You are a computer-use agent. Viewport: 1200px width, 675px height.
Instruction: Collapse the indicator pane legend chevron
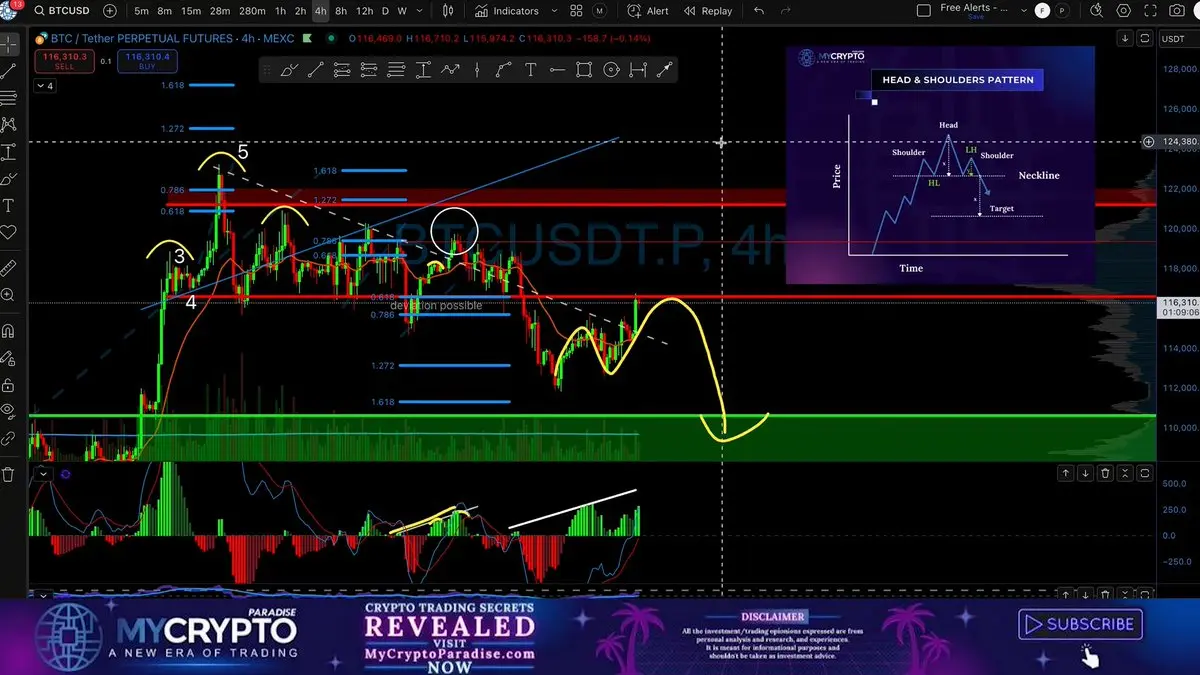(43, 475)
